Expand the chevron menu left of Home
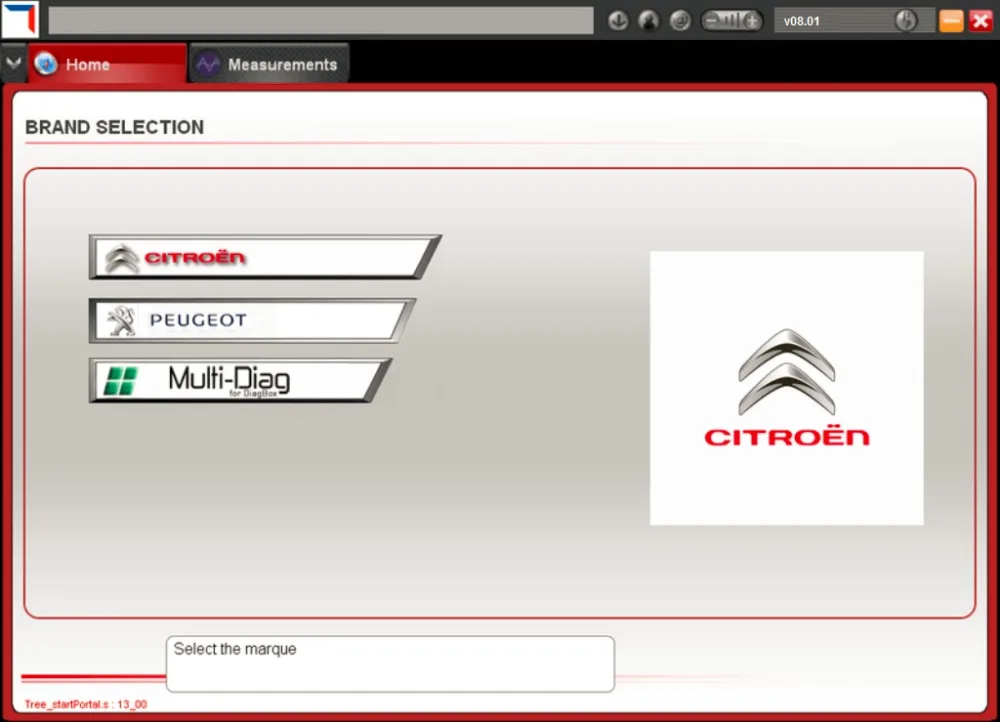The width and height of the screenshot is (1000, 722). (x=13, y=63)
